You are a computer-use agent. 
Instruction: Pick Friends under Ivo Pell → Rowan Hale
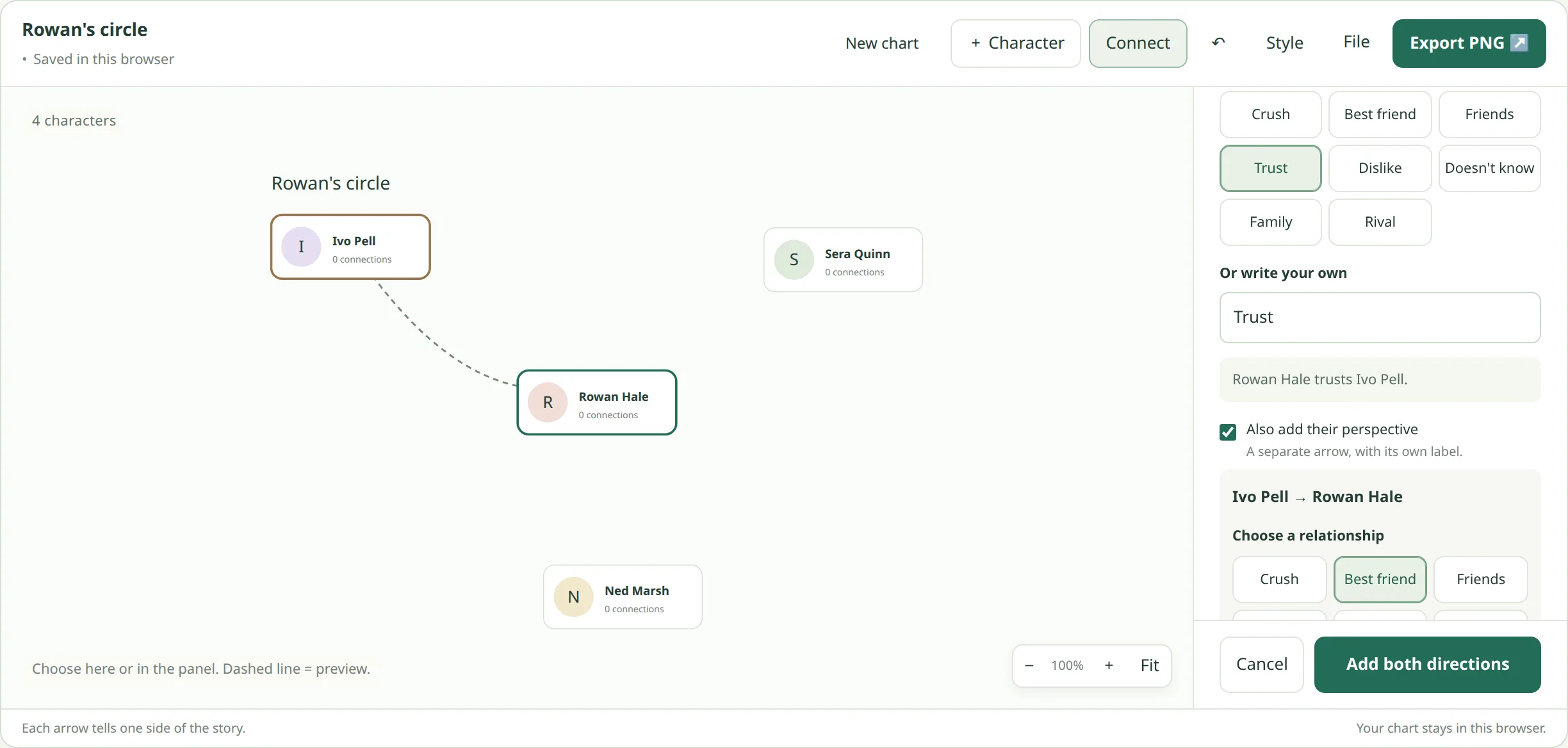click(x=1480, y=579)
